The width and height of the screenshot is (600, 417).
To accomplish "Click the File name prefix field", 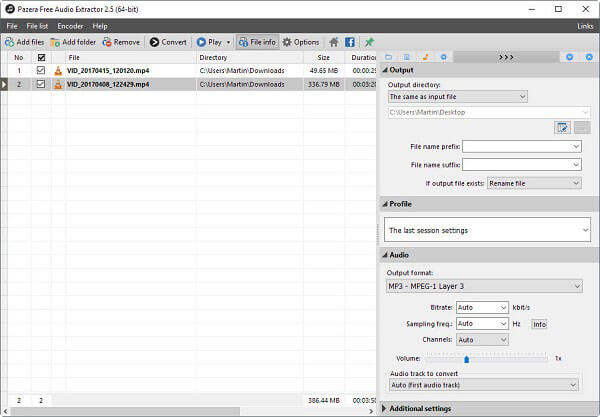I will (x=521, y=146).
